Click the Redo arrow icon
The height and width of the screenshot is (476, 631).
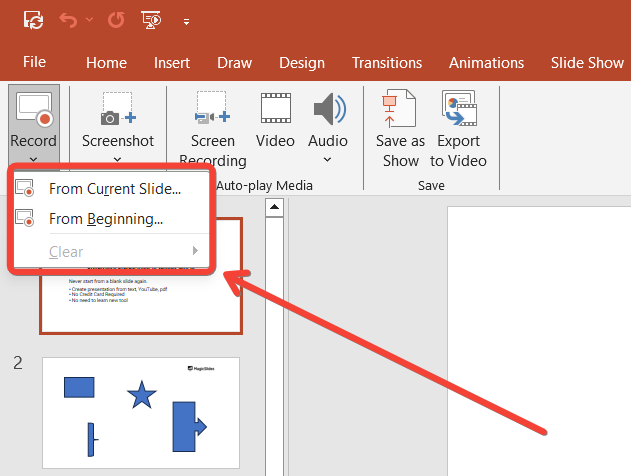[x=116, y=19]
